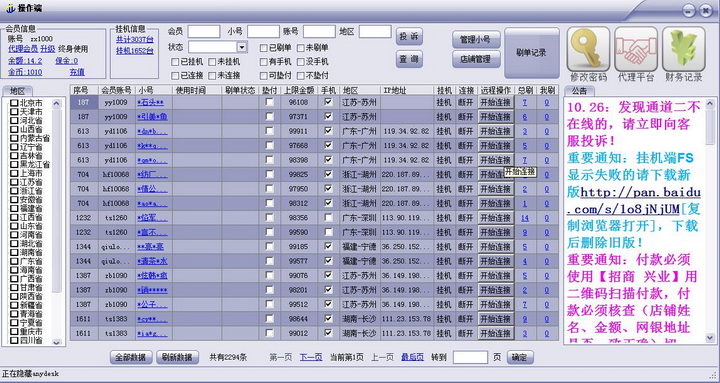Click 升级 link
This screenshot has width=720, height=383.
pos(48,49)
